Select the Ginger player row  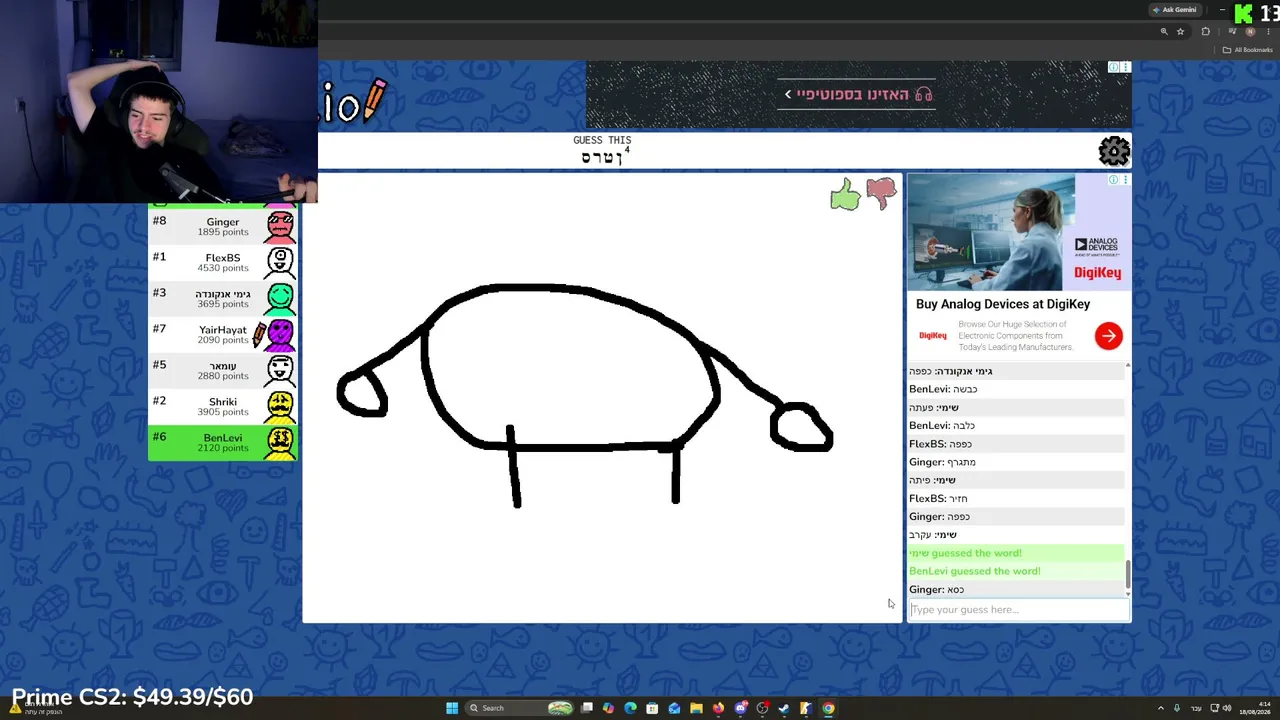coord(222,226)
